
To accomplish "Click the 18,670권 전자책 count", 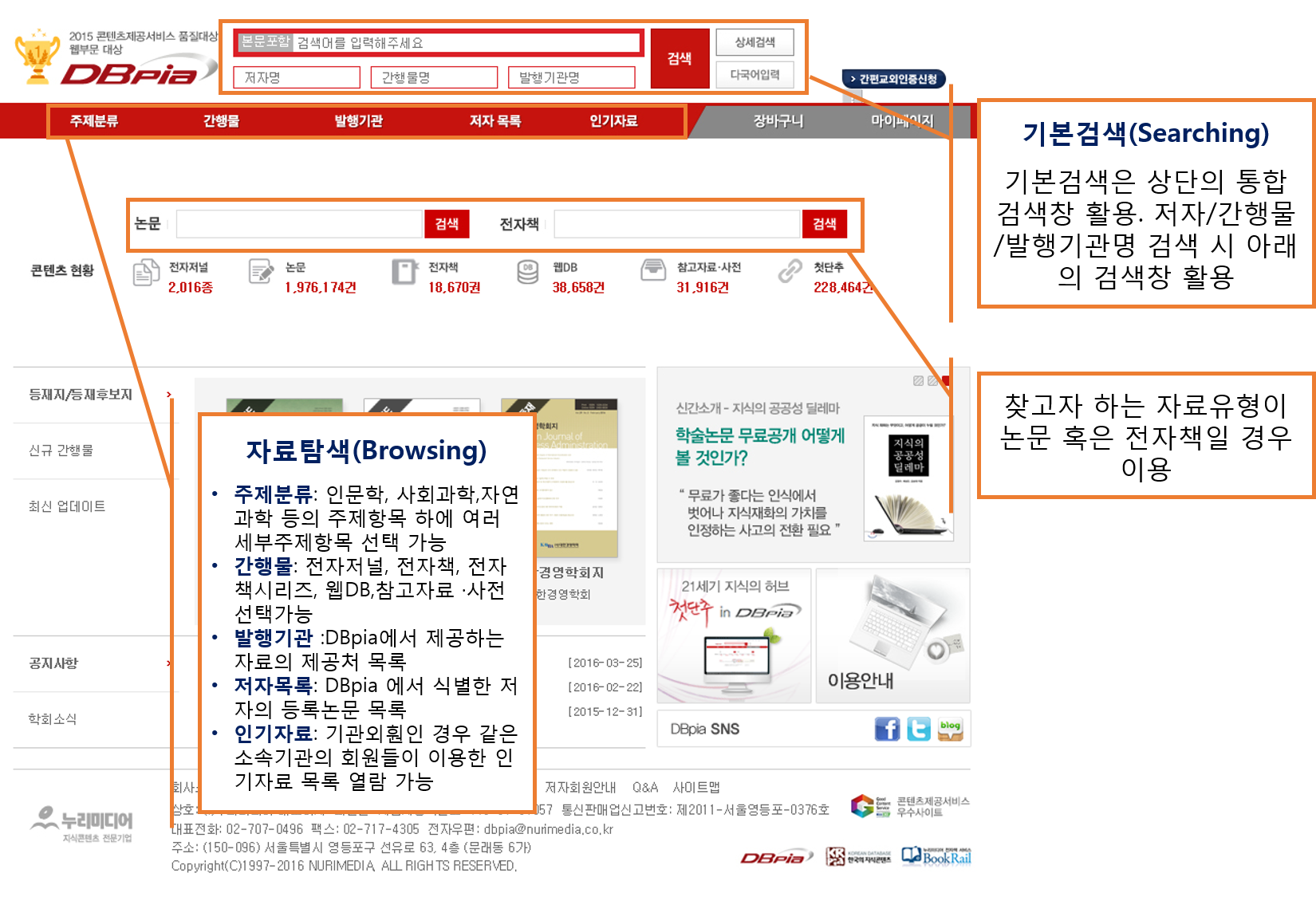I will (x=454, y=288).
